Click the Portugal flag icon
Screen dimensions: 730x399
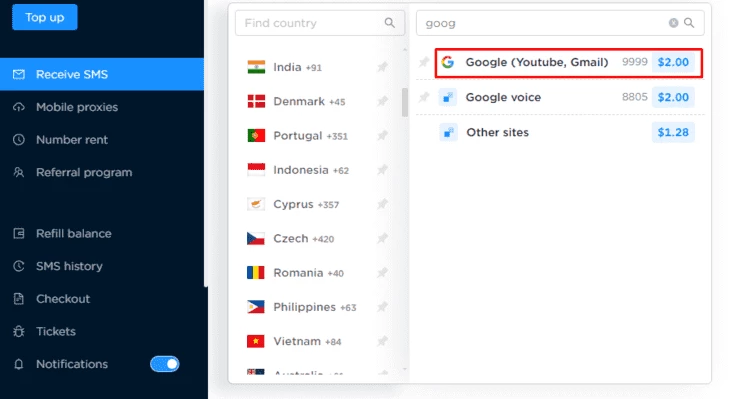[x=256, y=135]
